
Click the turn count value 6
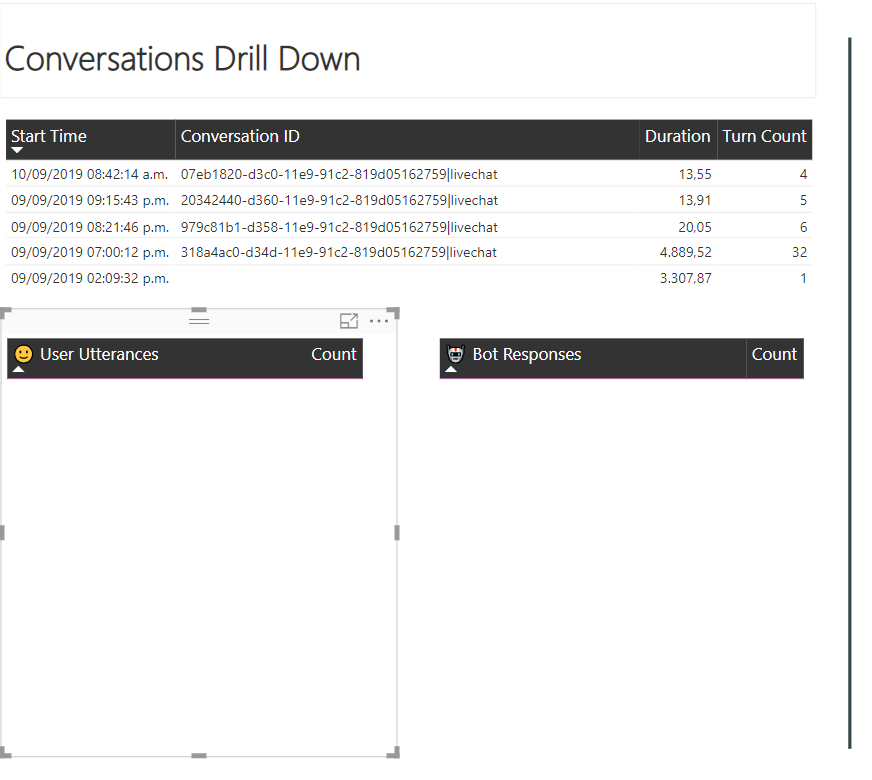pos(803,227)
